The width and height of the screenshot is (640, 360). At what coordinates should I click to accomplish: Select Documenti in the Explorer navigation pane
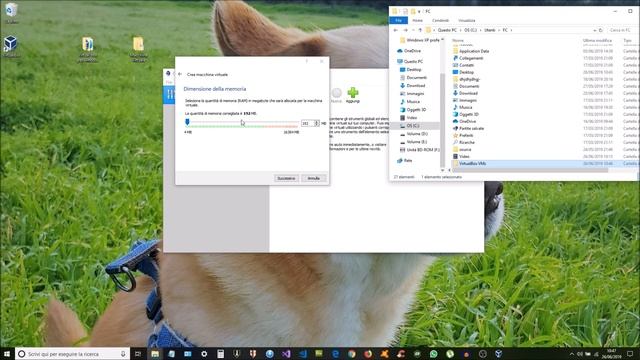tap(416, 78)
